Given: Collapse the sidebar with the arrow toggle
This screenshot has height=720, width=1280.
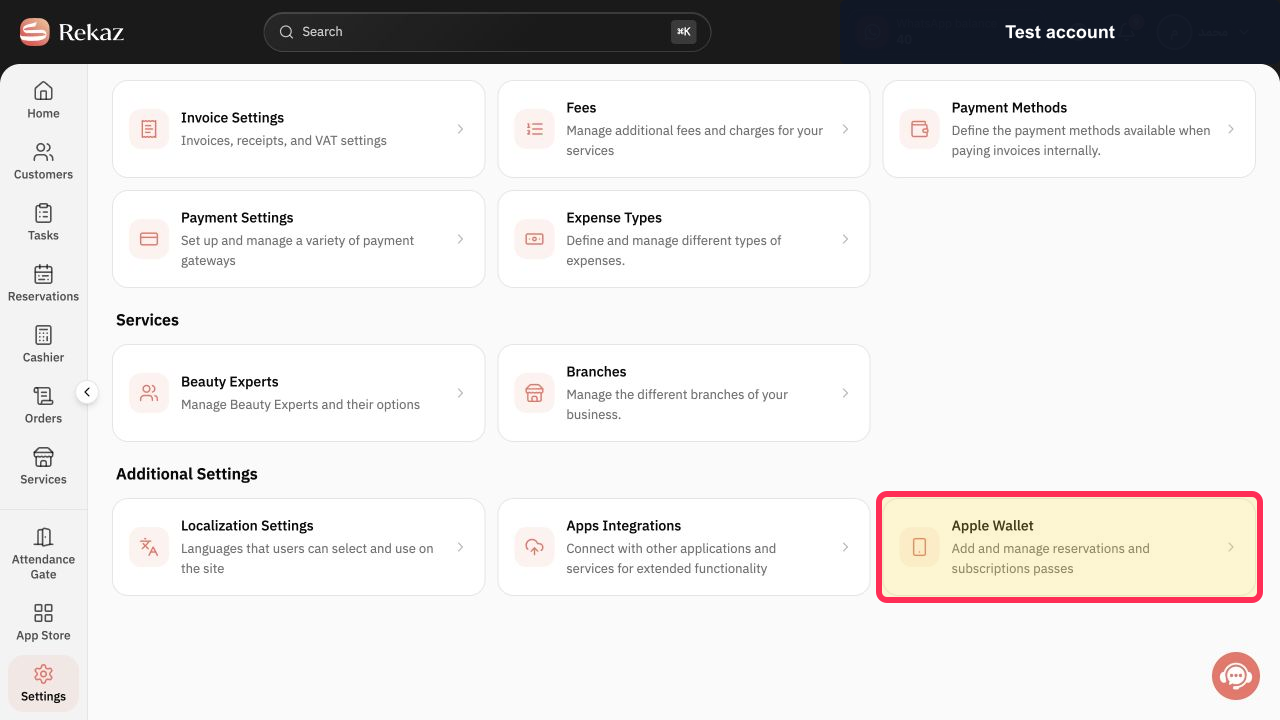Looking at the screenshot, I should tap(87, 393).
